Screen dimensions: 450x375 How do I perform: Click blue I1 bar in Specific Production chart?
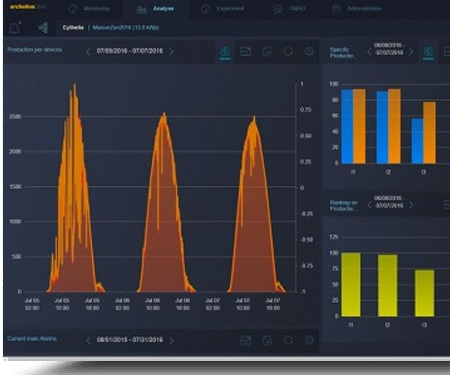[347, 126]
